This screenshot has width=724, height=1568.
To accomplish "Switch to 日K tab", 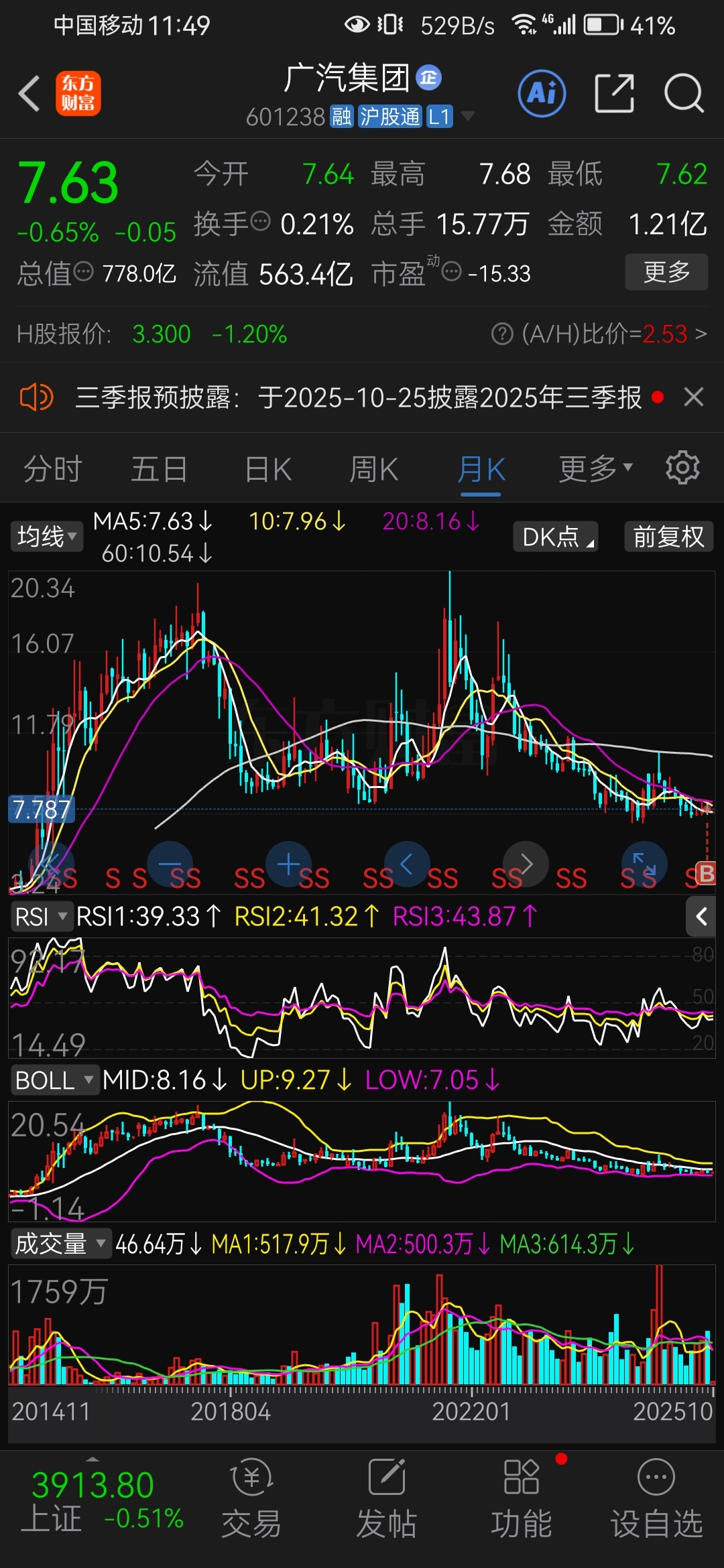I will coord(268,468).
